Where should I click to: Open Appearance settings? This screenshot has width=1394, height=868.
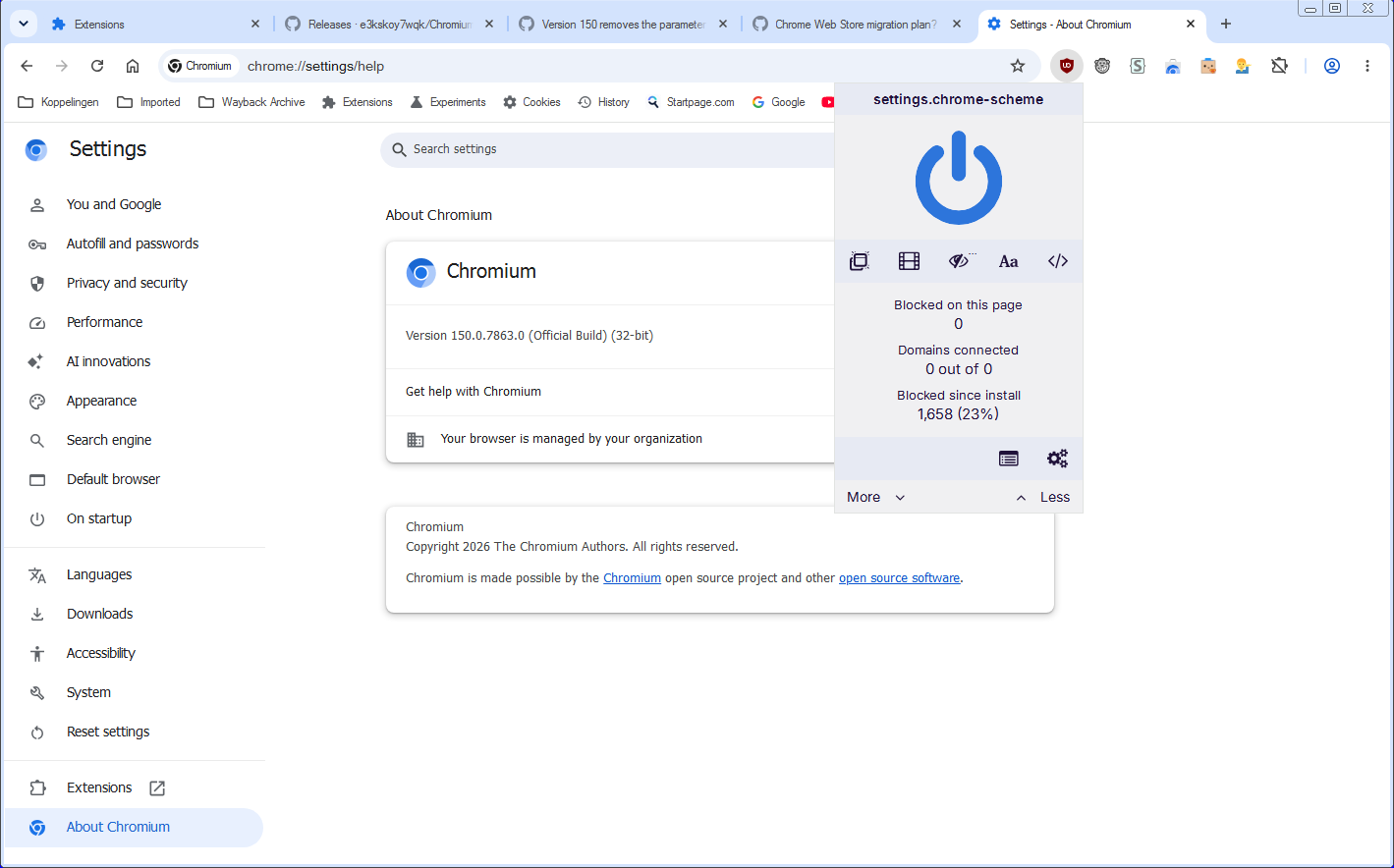[134, 401]
